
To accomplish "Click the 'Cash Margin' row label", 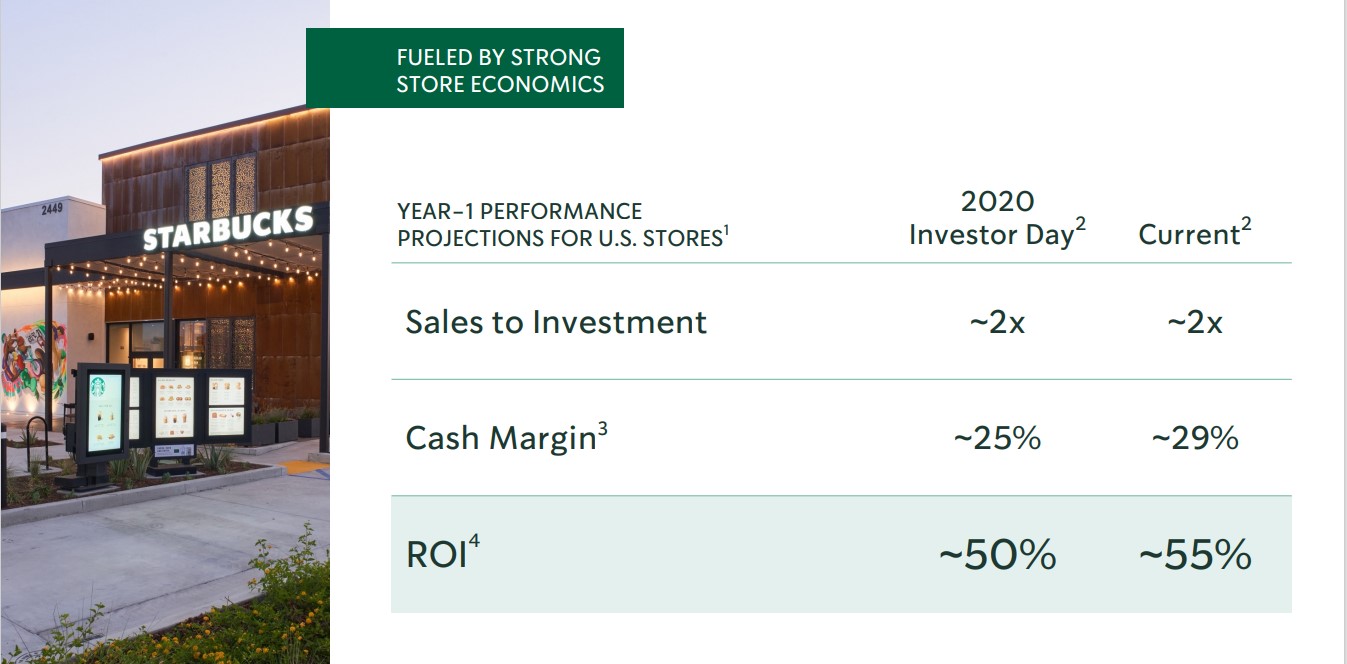I will [x=500, y=439].
